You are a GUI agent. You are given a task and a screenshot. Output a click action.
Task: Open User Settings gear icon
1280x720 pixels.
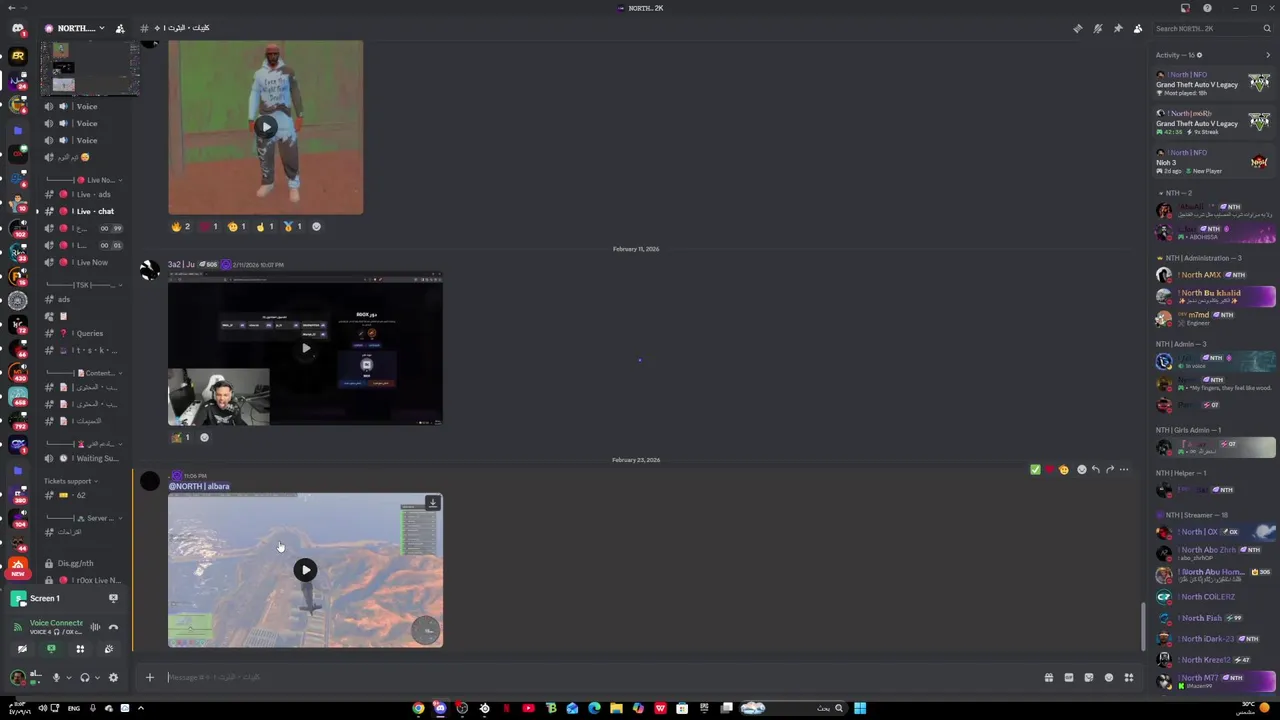[x=113, y=677]
